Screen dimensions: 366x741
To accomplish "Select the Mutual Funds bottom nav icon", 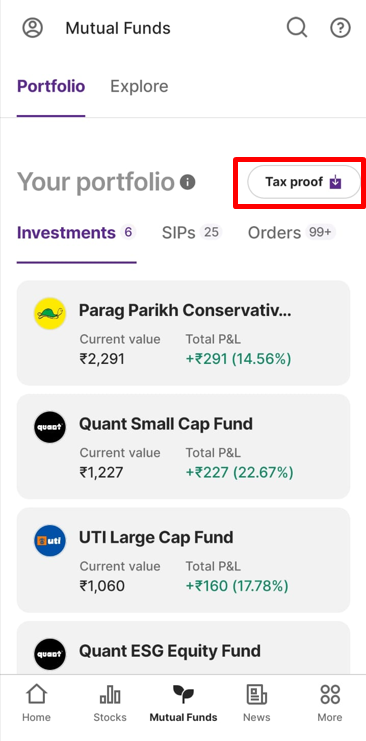I will [183, 695].
